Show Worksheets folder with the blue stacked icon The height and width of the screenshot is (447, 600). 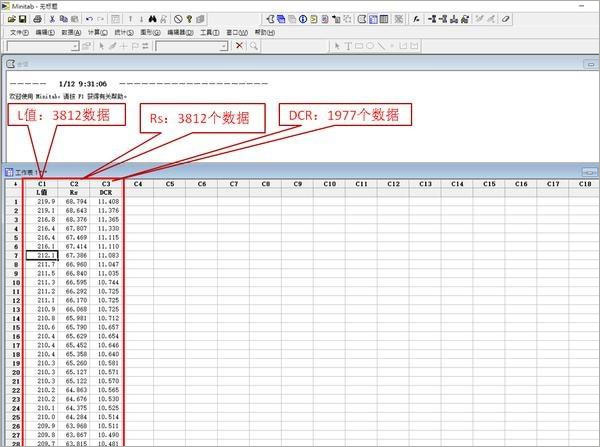coord(281,19)
